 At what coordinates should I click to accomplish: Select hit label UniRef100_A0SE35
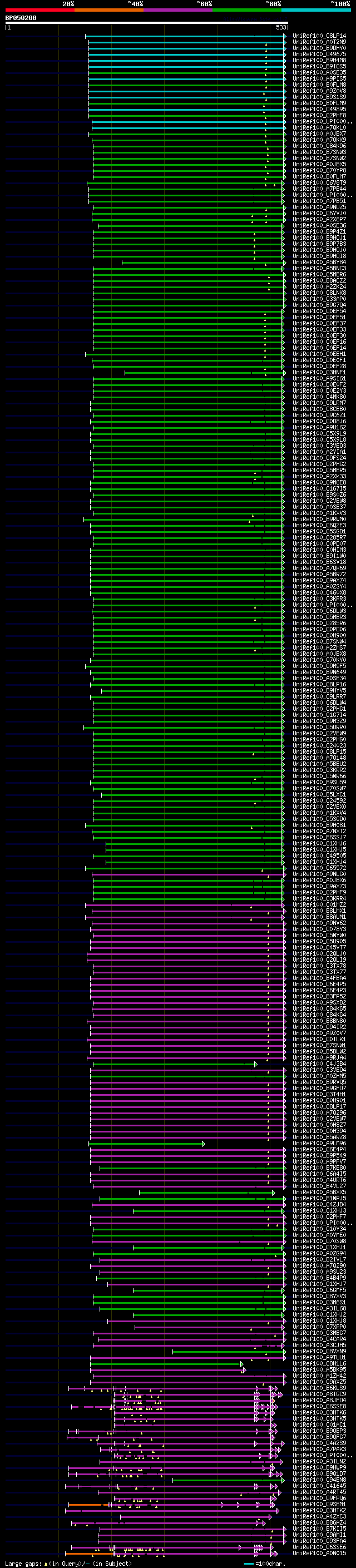319,73
